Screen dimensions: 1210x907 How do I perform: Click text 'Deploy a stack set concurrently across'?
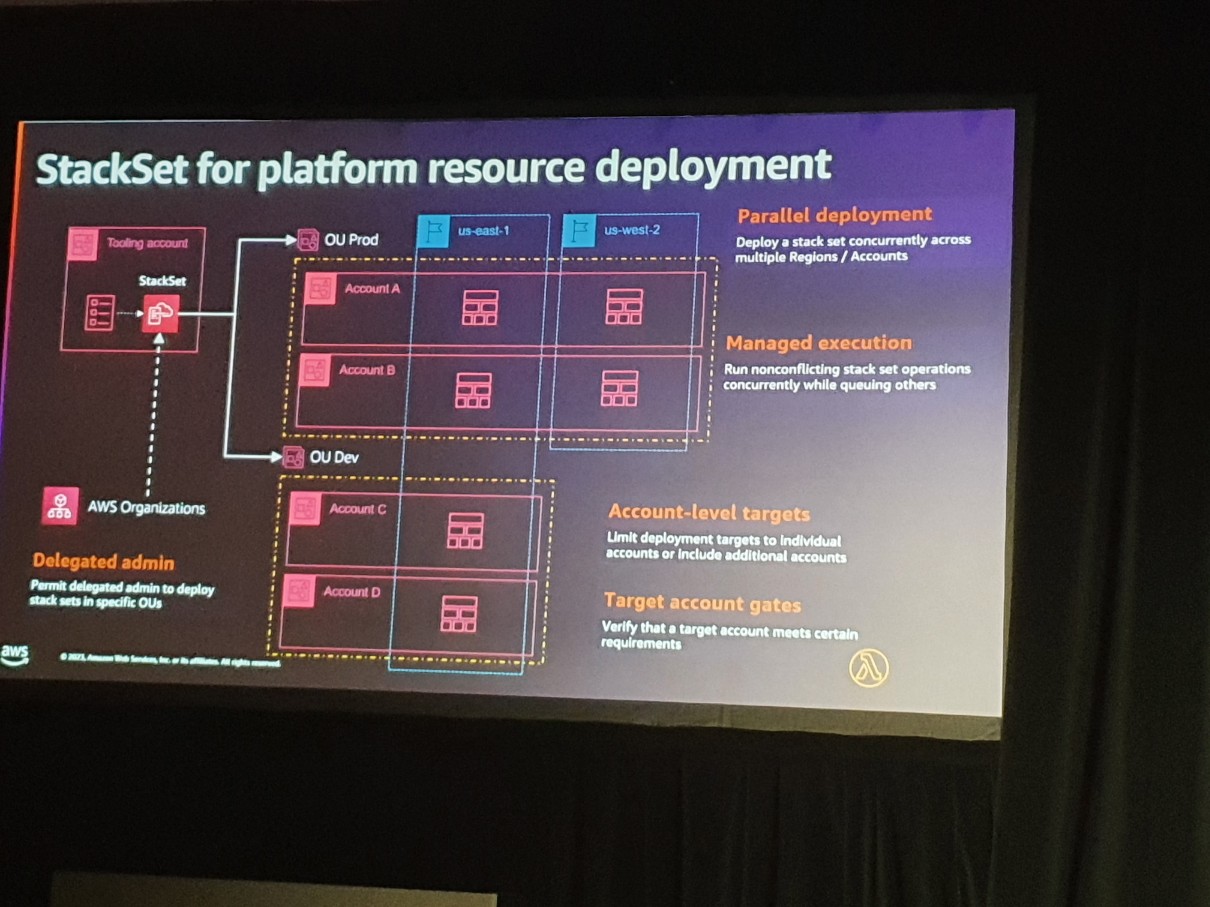pos(853,241)
